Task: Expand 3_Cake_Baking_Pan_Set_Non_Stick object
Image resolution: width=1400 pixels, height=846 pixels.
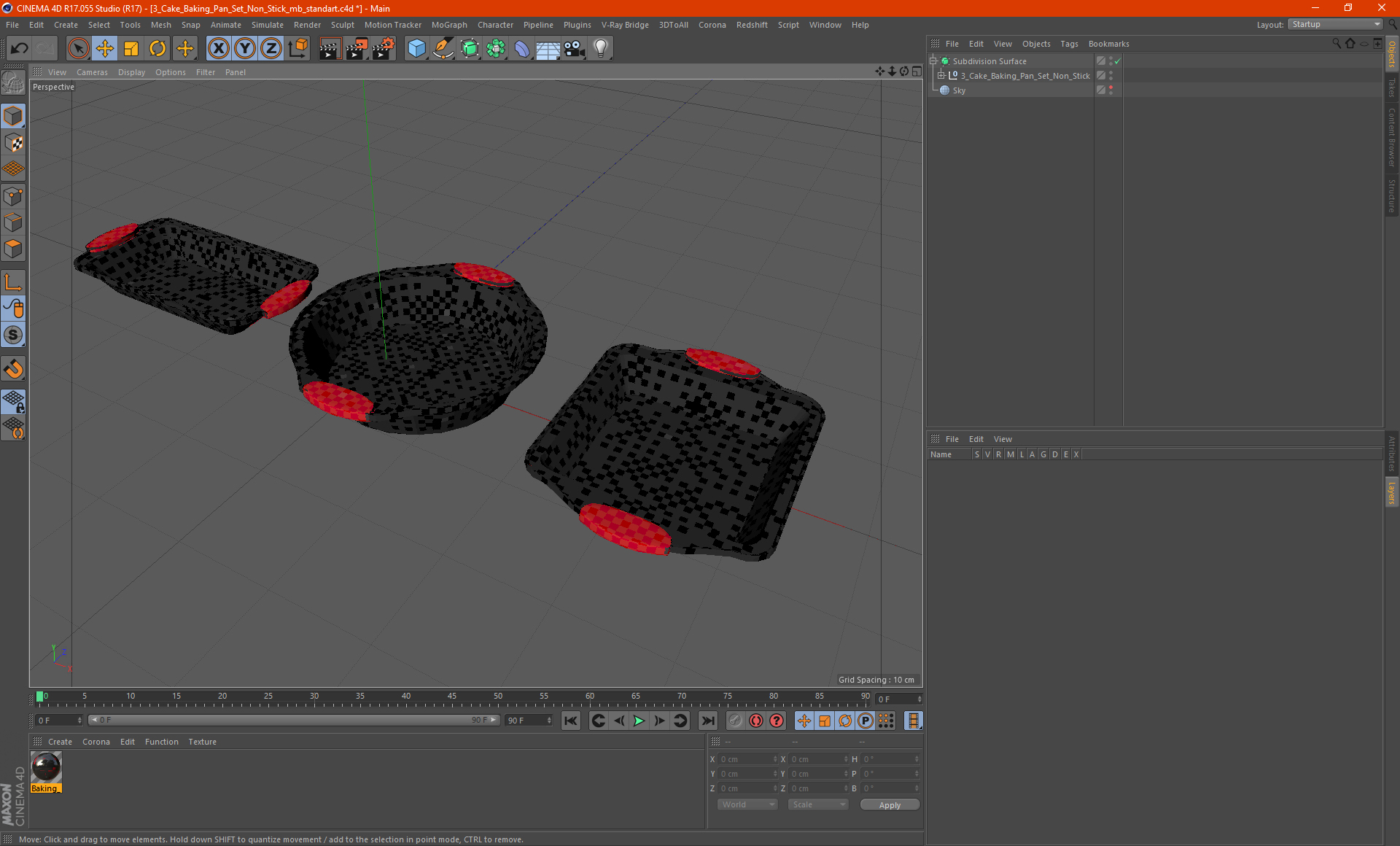Action: click(941, 76)
